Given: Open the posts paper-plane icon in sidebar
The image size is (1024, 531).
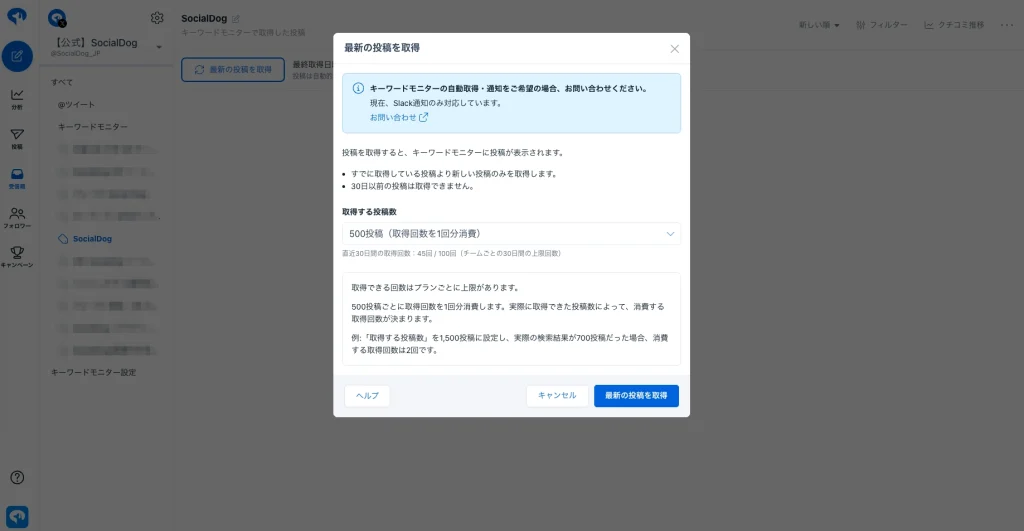Looking at the screenshot, I should tap(17, 138).
